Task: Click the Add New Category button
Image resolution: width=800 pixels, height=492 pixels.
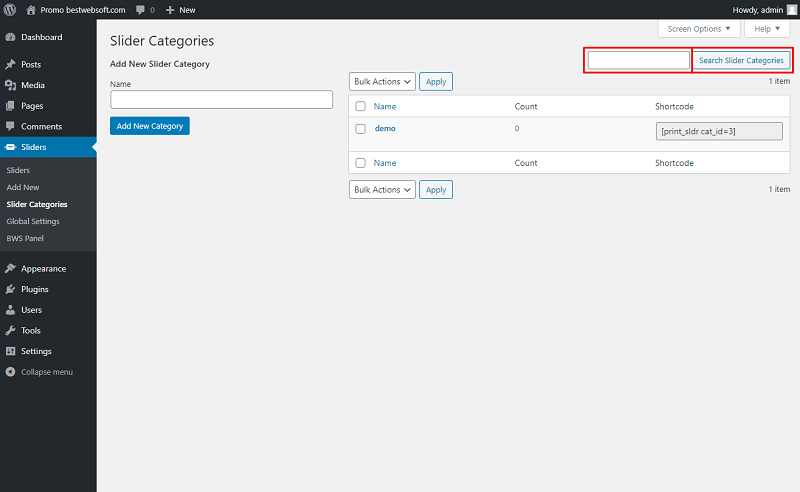Action: tap(150, 126)
